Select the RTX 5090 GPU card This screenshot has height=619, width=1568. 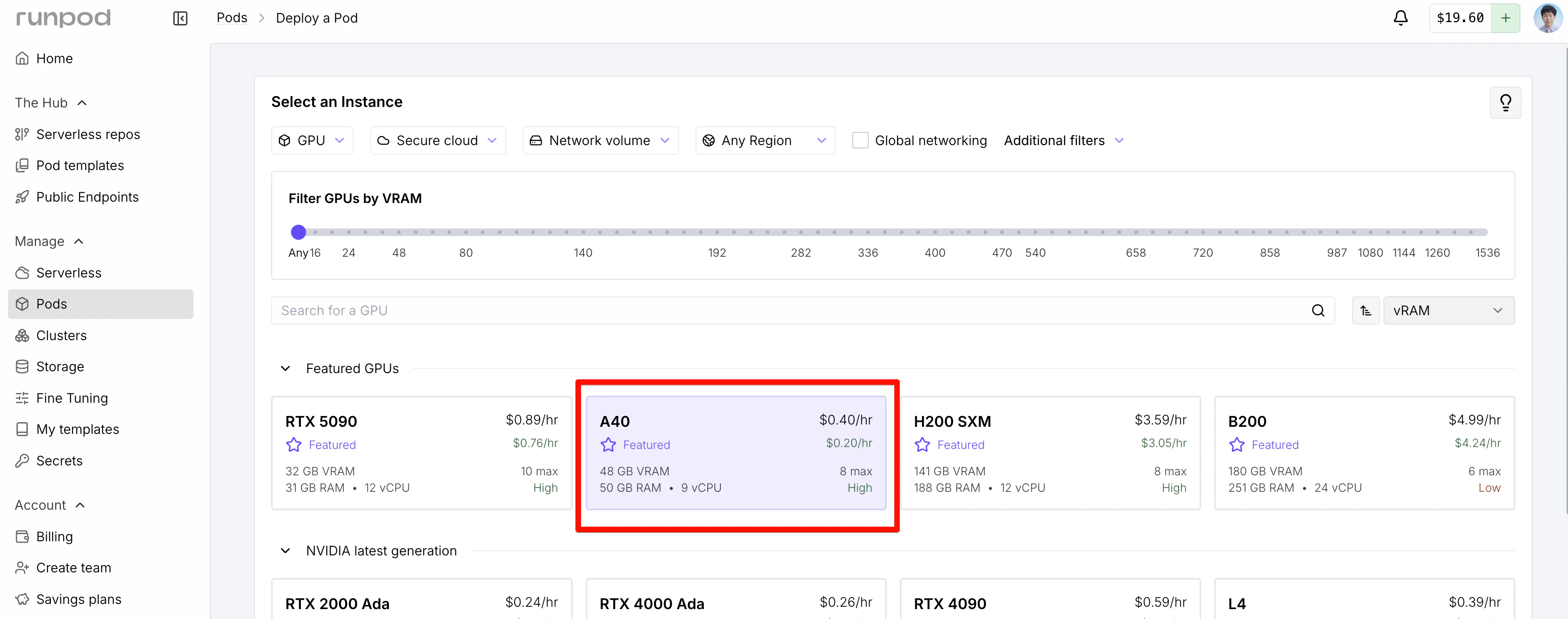(421, 453)
